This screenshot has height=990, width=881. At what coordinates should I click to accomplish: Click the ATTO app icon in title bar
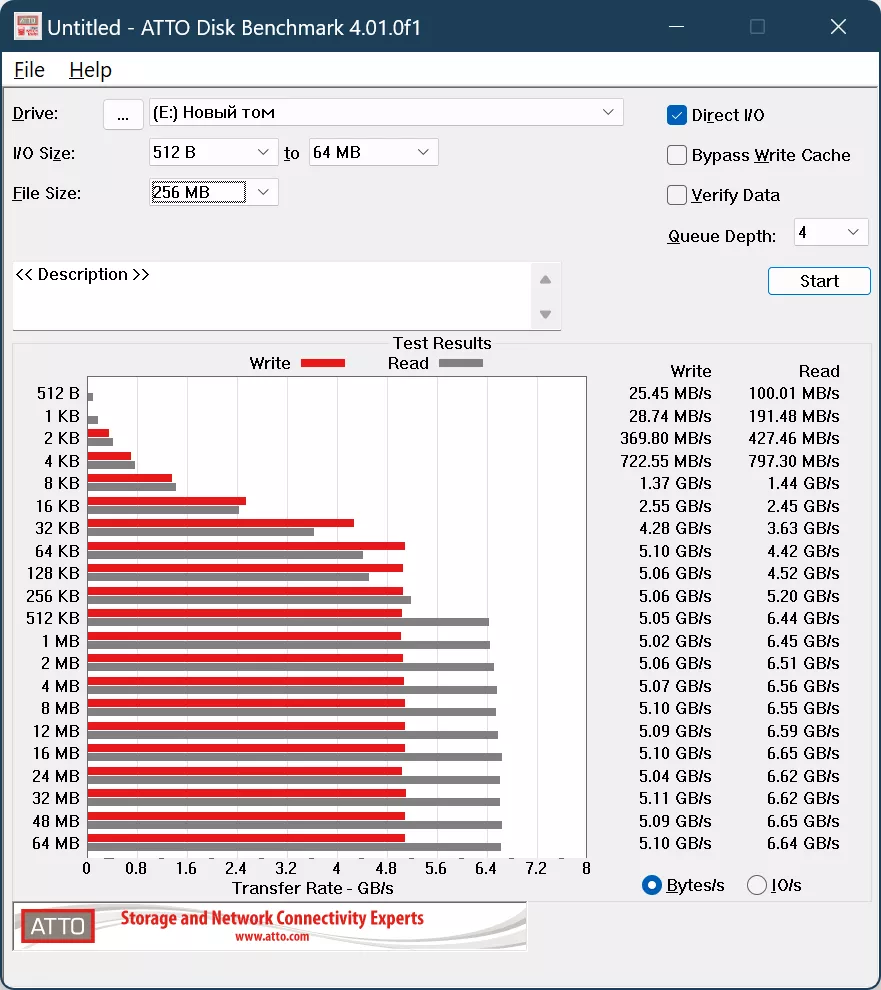[27, 27]
